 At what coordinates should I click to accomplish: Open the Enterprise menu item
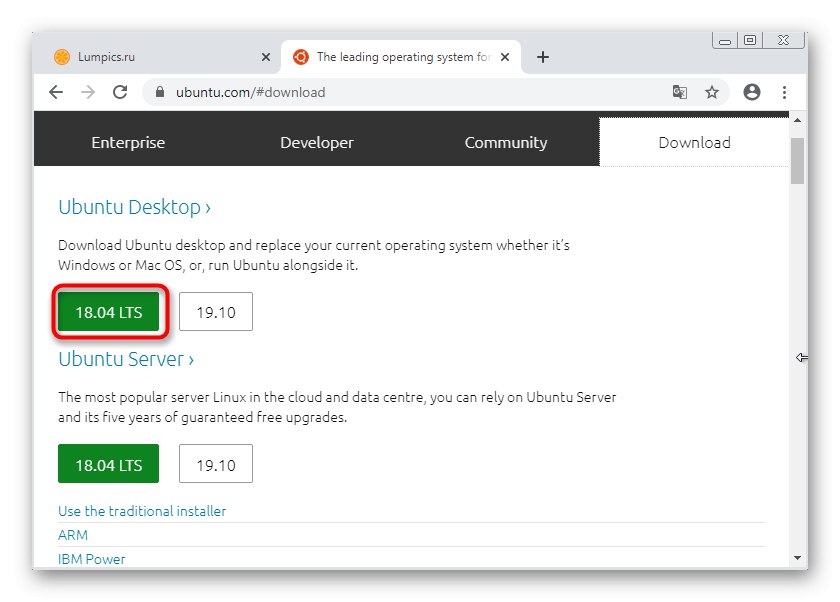[x=128, y=142]
